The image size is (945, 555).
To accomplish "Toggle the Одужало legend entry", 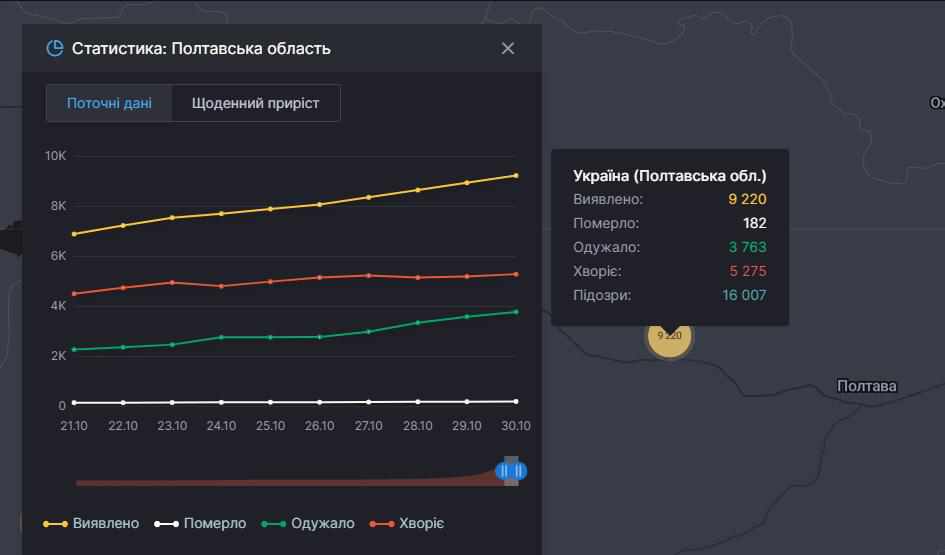I will [x=308, y=523].
